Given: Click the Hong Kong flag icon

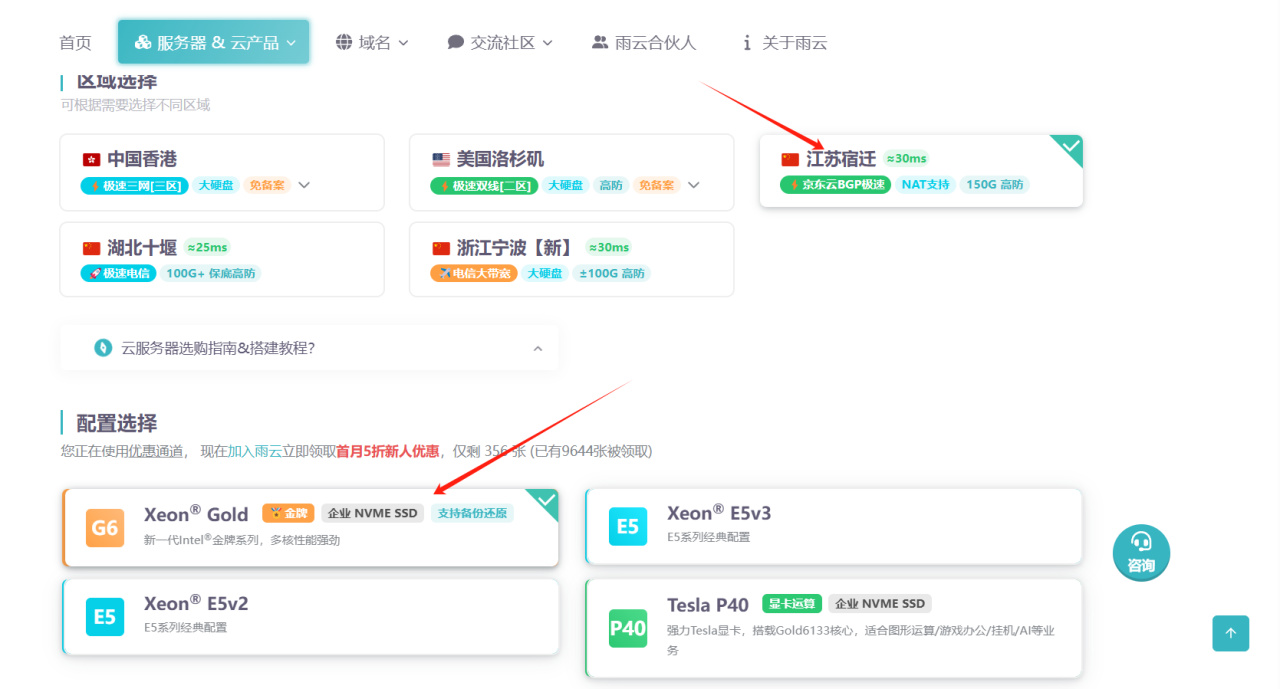Looking at the screenshot, I should pyautogui.click(x=91, y=159).
